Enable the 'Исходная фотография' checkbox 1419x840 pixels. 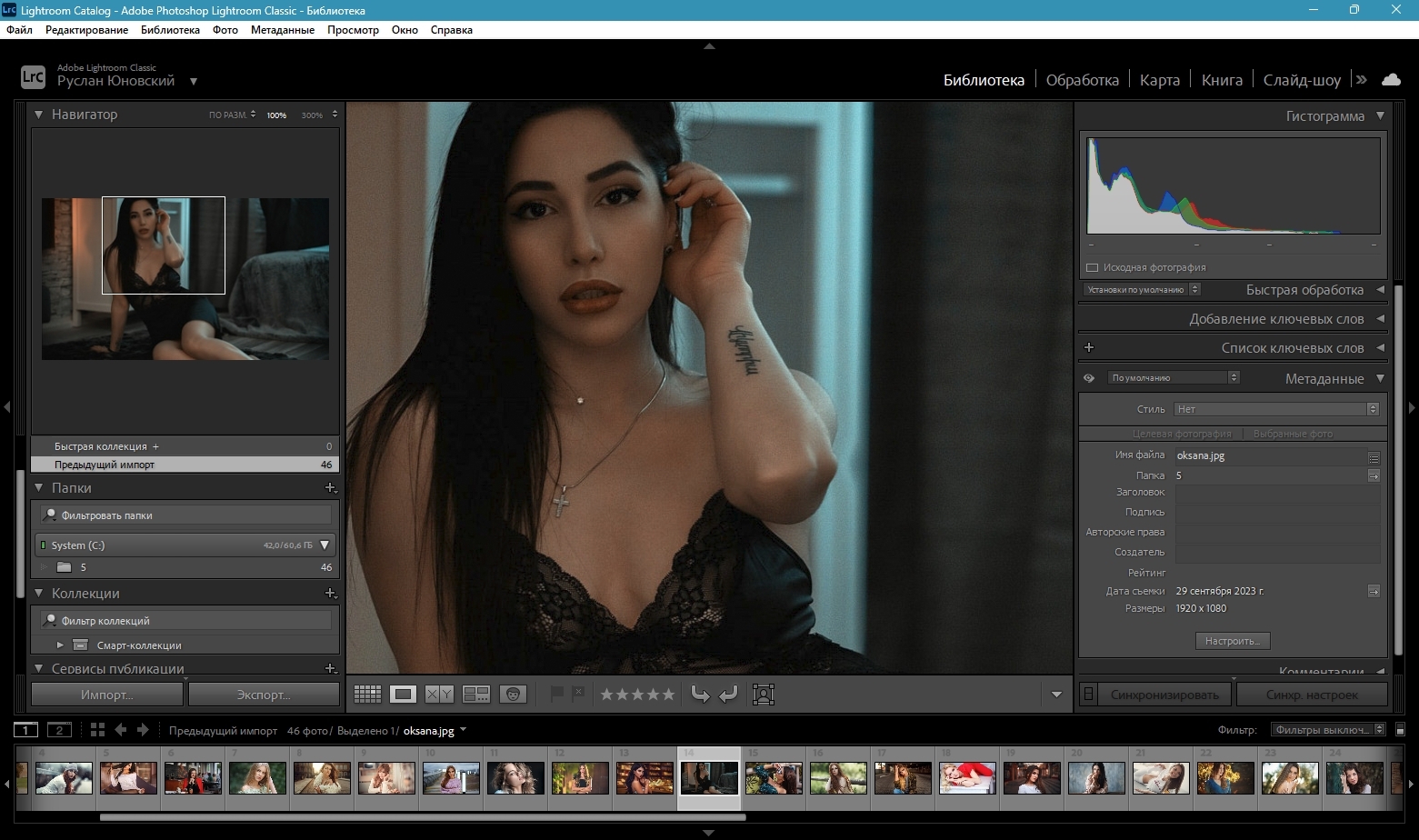pyautogui.click(x=1093, y=267)
